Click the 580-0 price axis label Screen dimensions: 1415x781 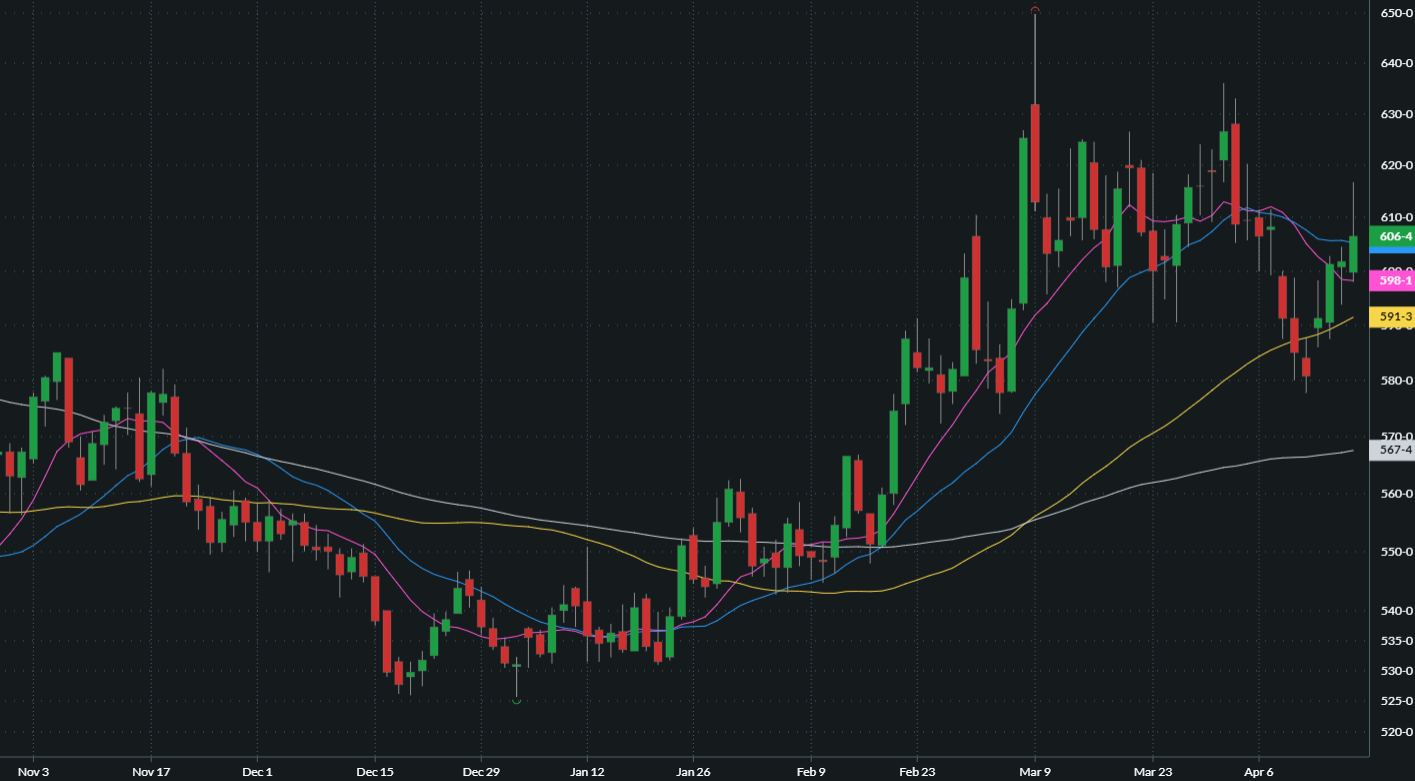pyautogui.click(x=1396, y=381)
